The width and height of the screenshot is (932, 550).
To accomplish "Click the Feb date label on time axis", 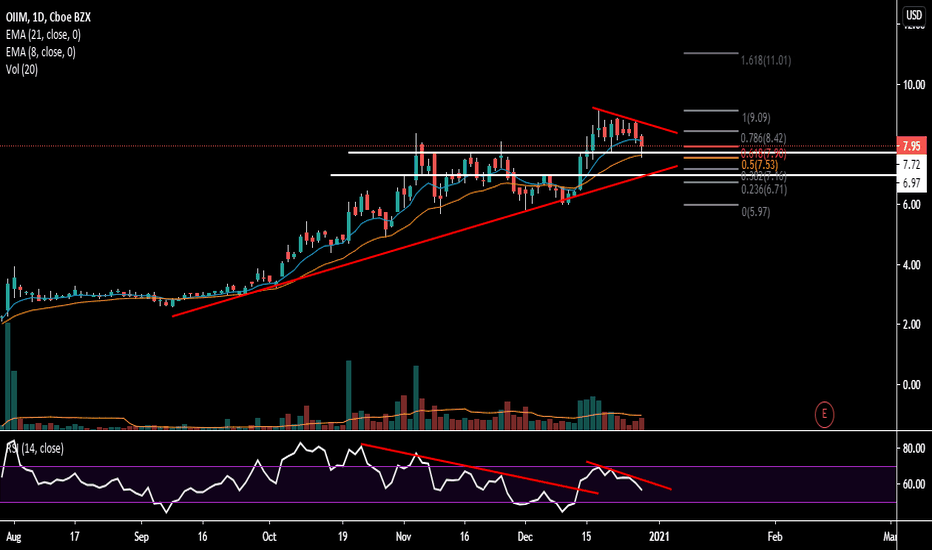I will [774, 536].
